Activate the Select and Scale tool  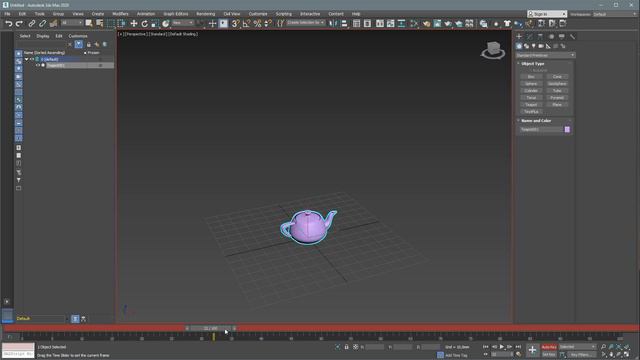point(155,24)
